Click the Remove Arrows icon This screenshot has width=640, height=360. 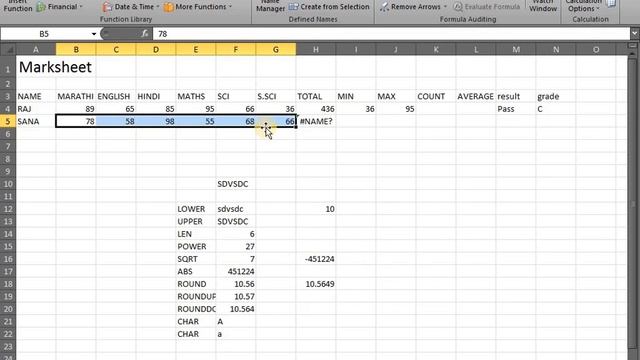(384, 7)
